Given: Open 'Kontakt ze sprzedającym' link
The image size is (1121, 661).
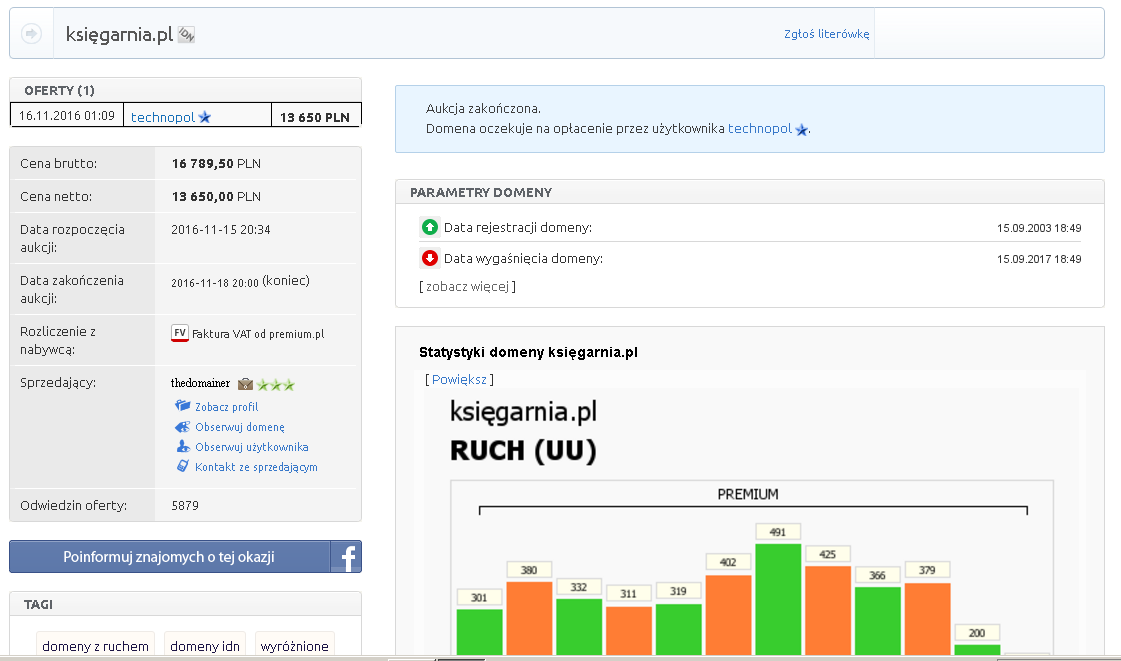Looking at the screenshot, I should (256, 467).
